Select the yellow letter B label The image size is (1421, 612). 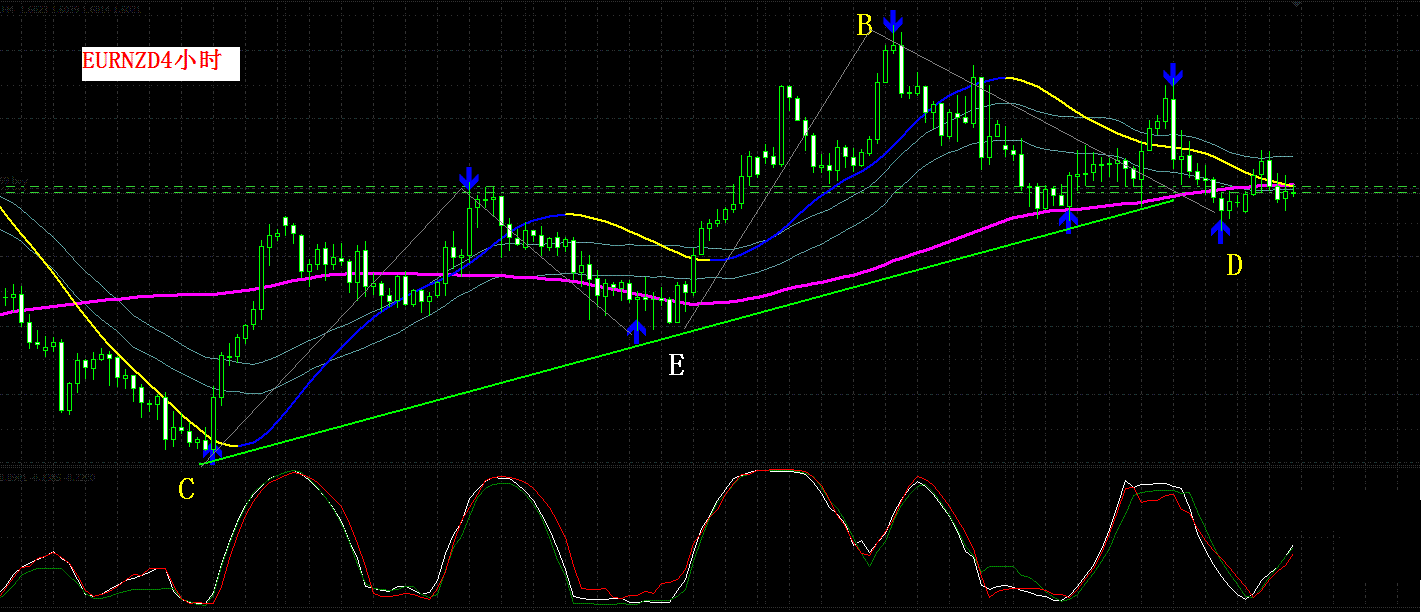pos(865,25)
